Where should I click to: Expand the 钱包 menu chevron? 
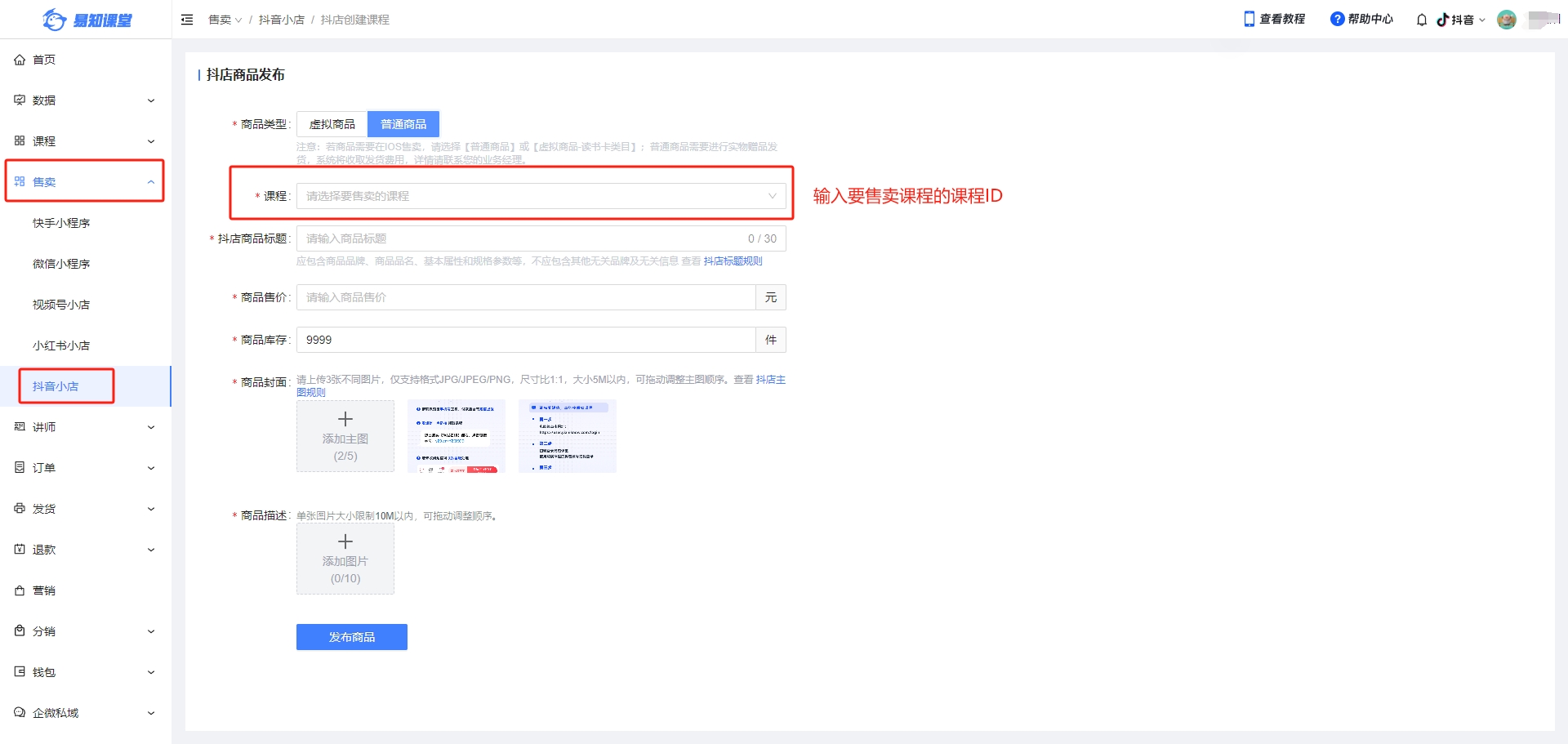click(x=151, y=672)
